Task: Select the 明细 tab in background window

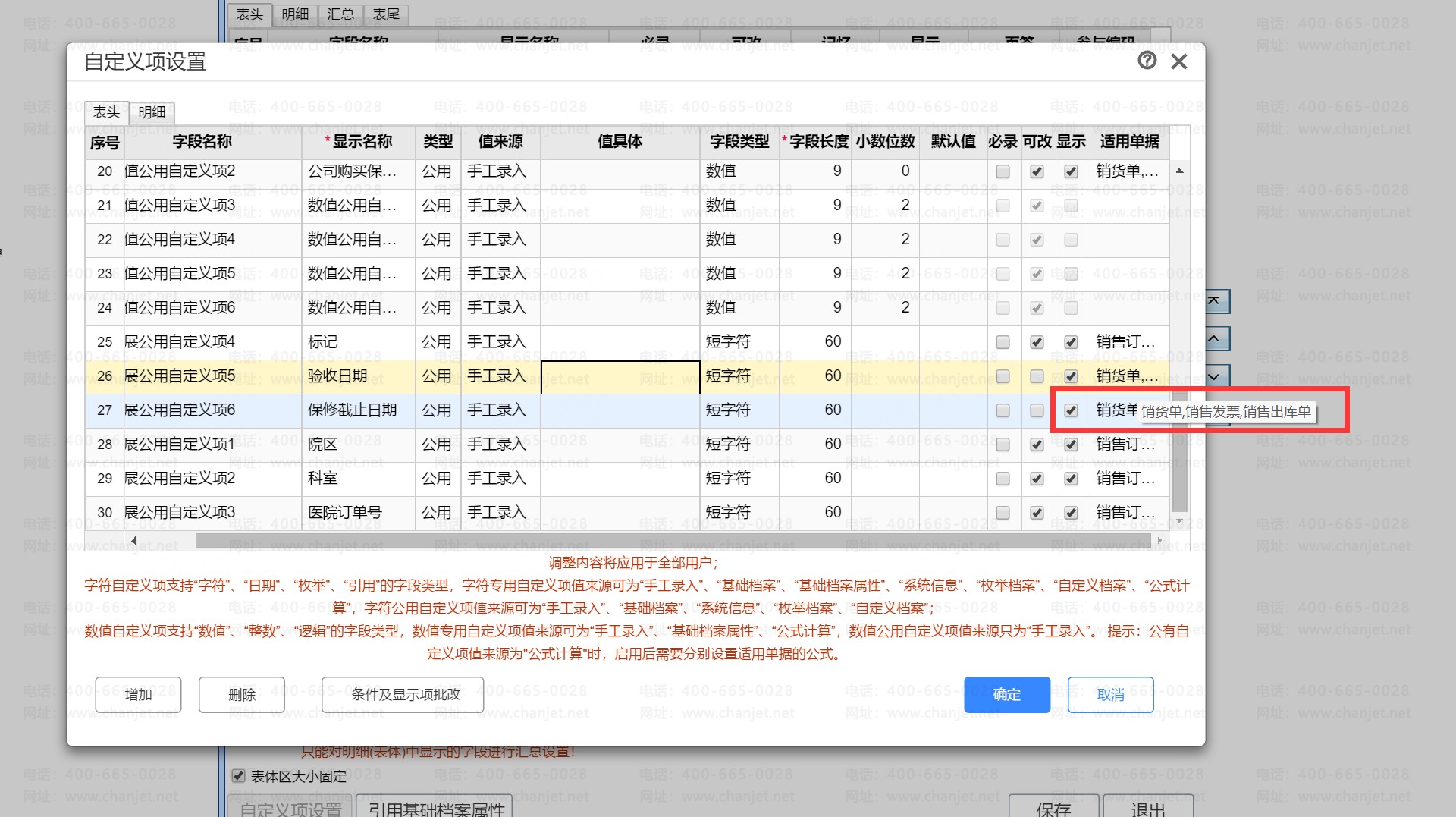Action: [x=295, y=14]
